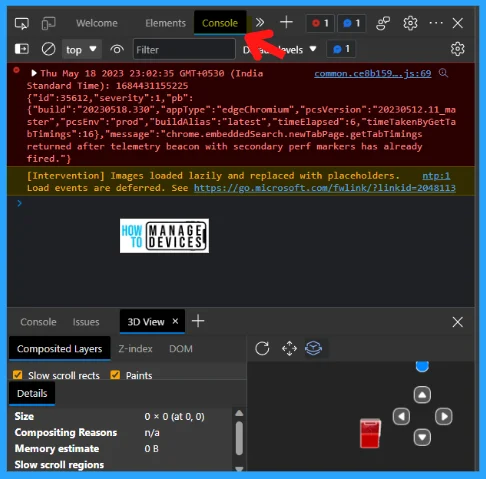
Task: Select the Composited Layers tab
Action: pos(60,349)
